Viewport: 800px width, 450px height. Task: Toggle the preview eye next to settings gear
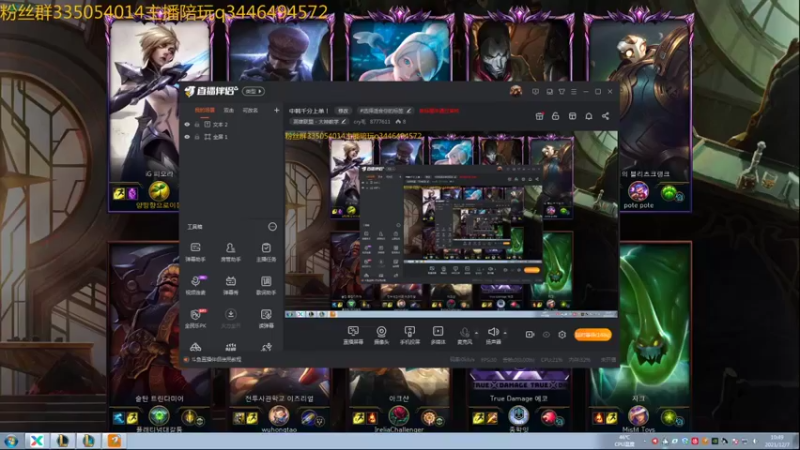(546, 335)
